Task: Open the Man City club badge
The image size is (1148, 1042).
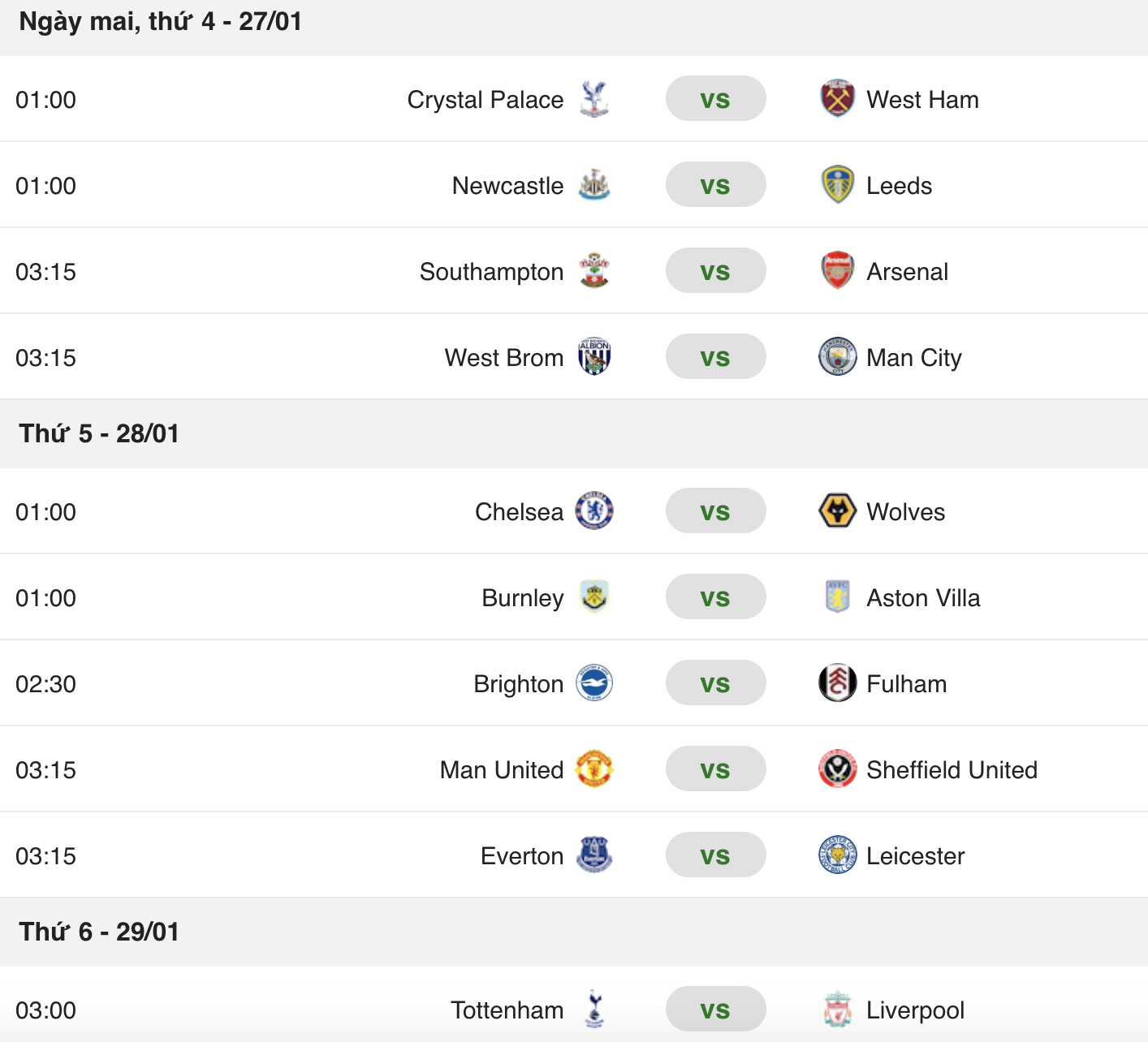Action: point(837,357)
